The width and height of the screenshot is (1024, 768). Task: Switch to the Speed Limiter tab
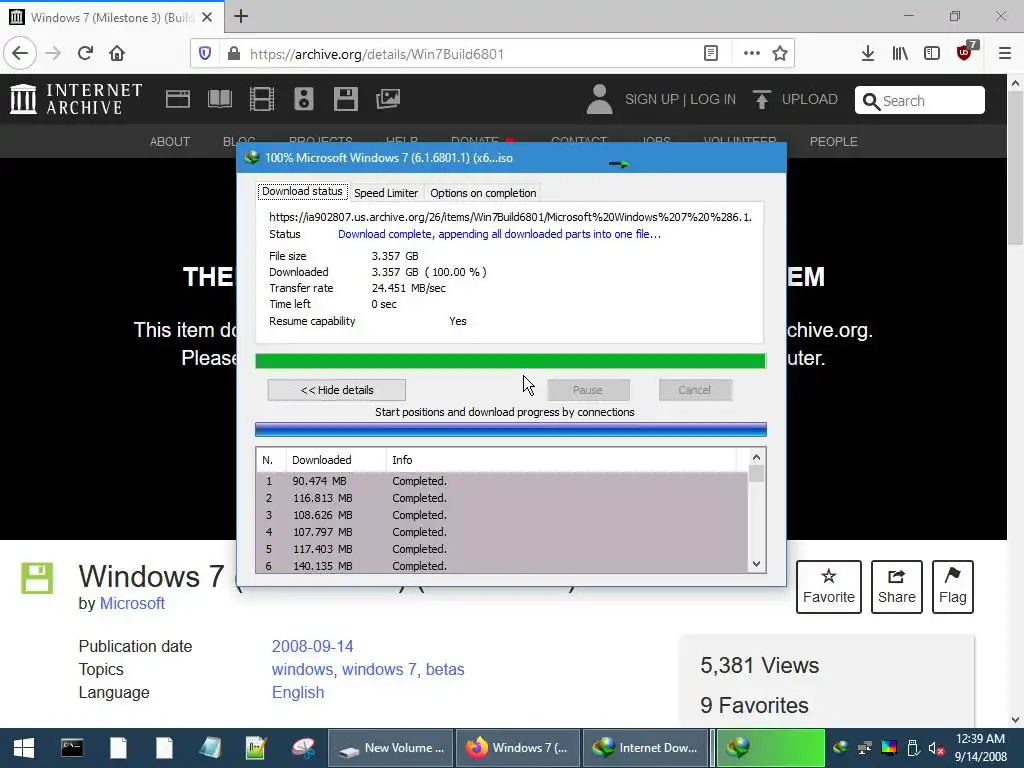point(386,193)
